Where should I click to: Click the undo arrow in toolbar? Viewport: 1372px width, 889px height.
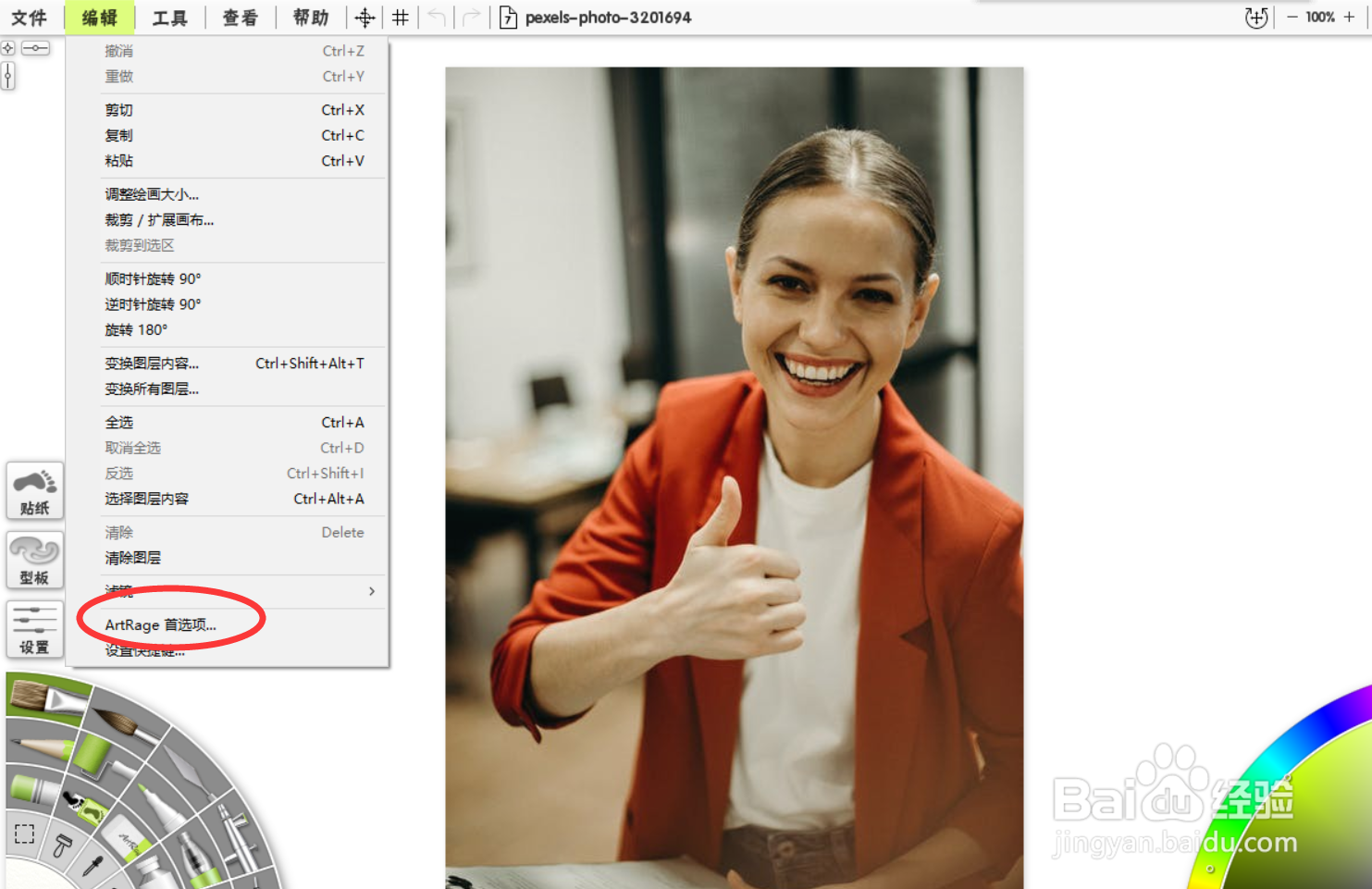(437, 18)
